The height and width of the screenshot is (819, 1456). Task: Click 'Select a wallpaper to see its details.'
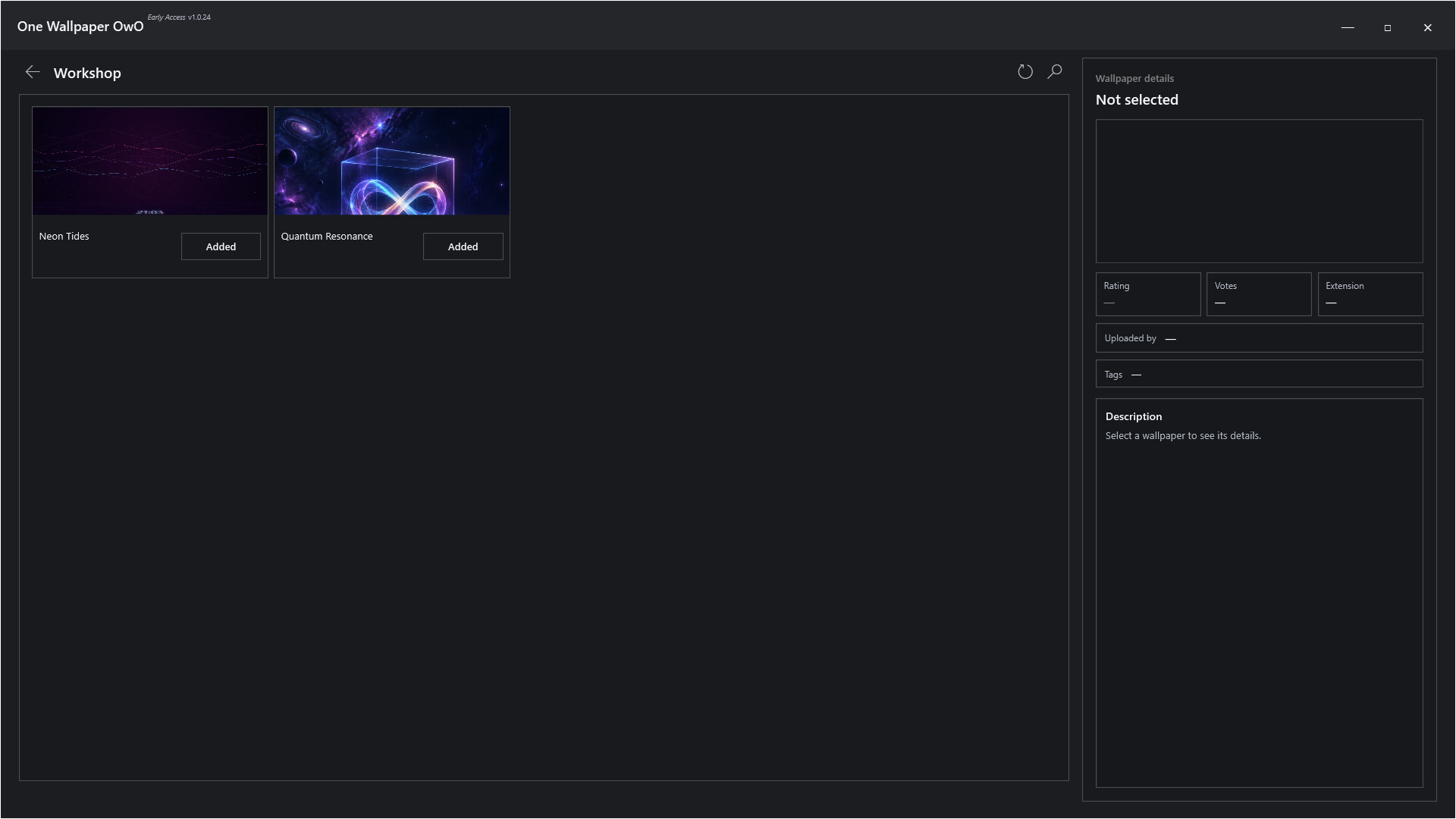point(1183,436)
